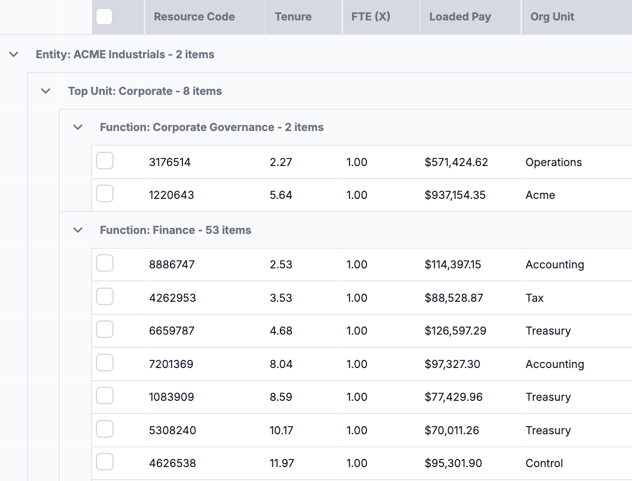Viewport: 632px width, 481px height.
Task: Collapse the Entity: ACME Industrials group
Action: point(14,54)
